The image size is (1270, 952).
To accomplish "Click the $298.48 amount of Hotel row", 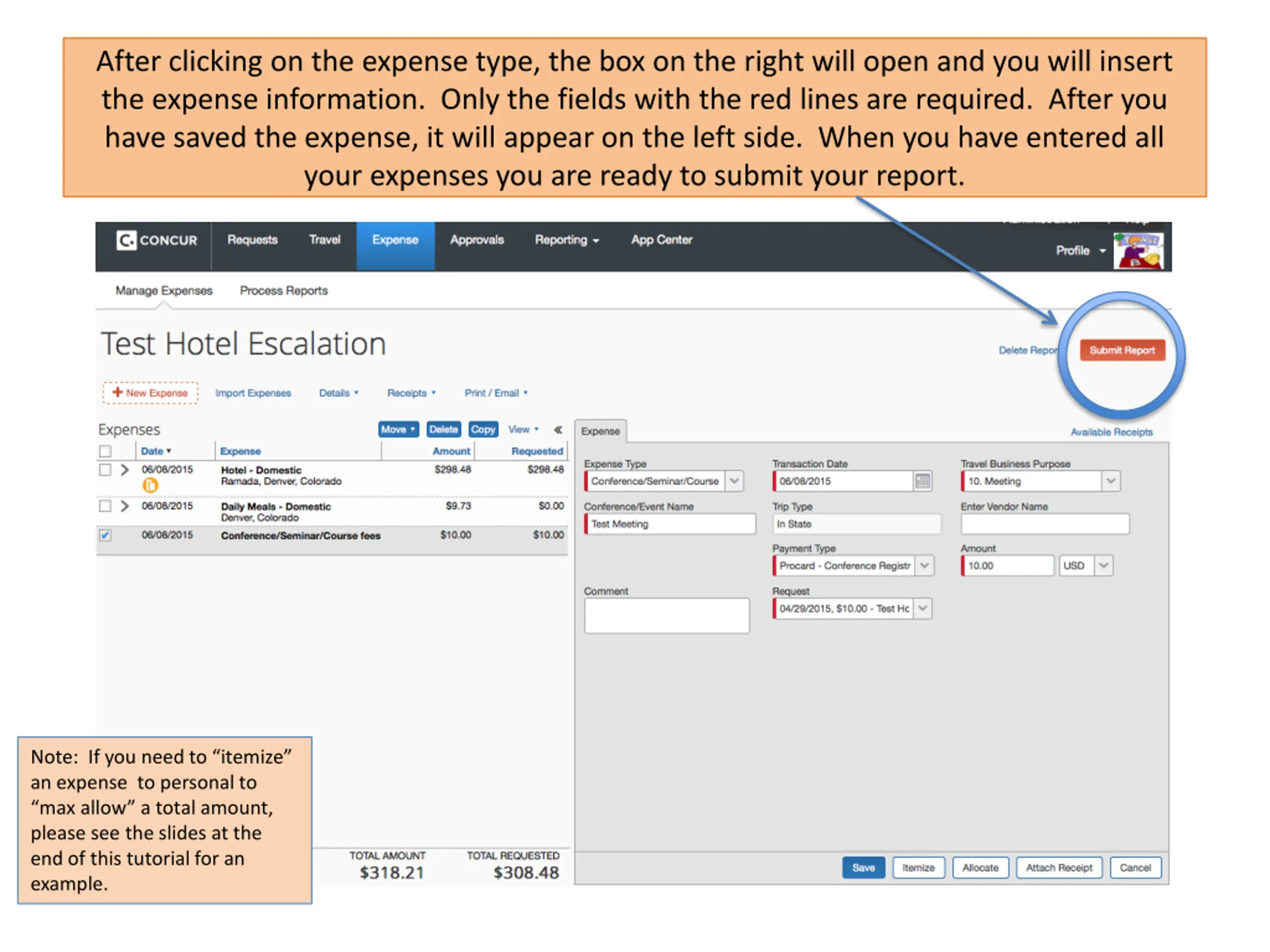I will tap(452, 470).
